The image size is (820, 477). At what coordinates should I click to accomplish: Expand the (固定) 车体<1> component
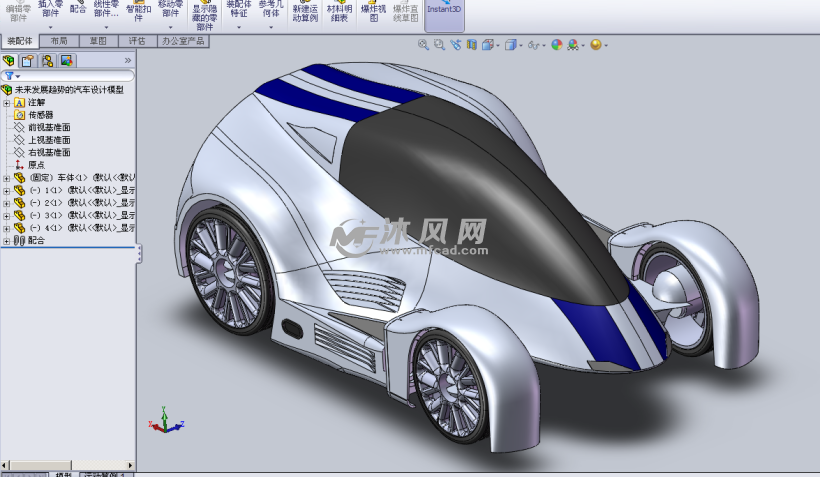pos(7,178)
